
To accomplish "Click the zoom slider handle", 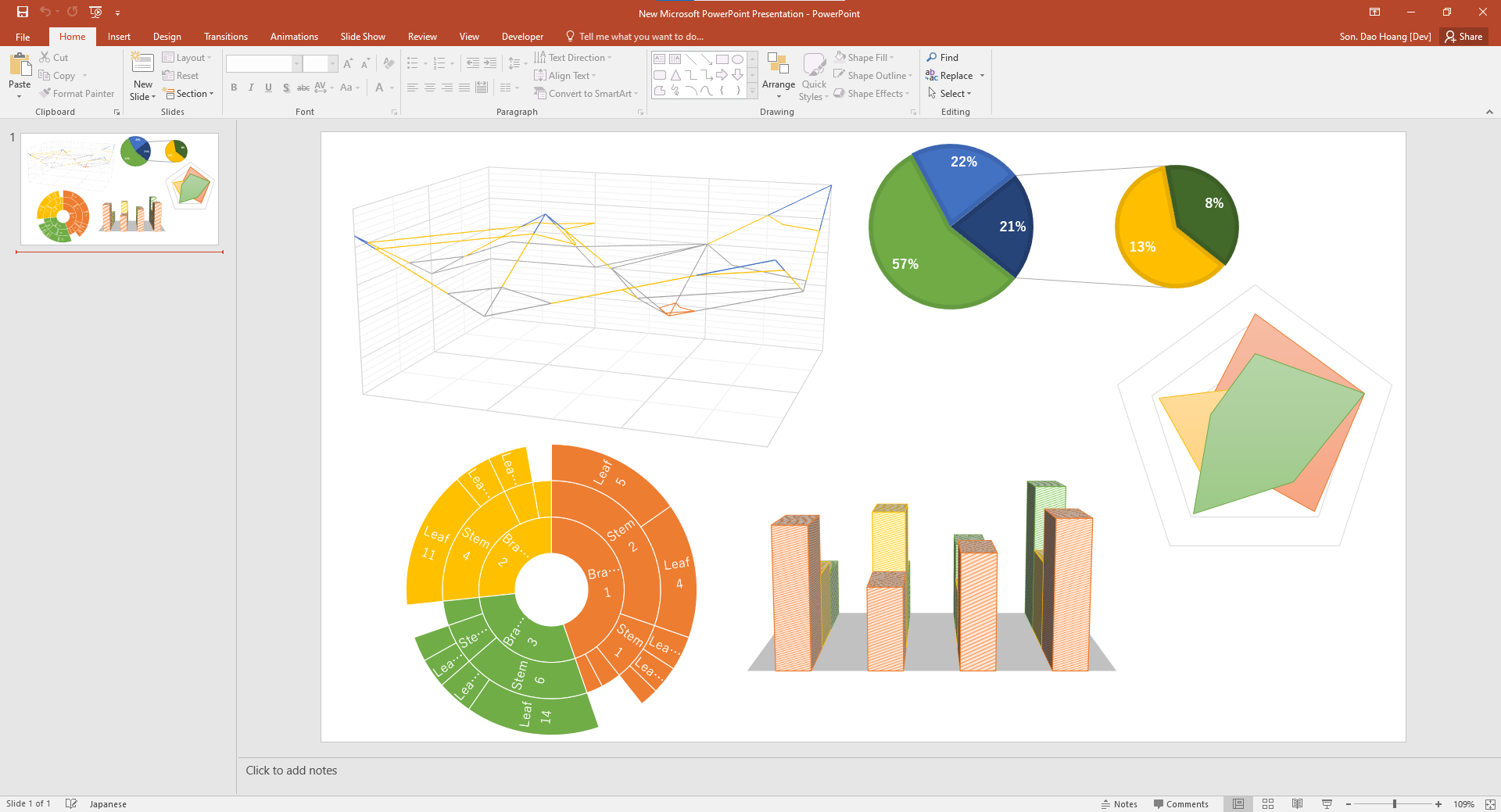I will [x=1395, y=803].
